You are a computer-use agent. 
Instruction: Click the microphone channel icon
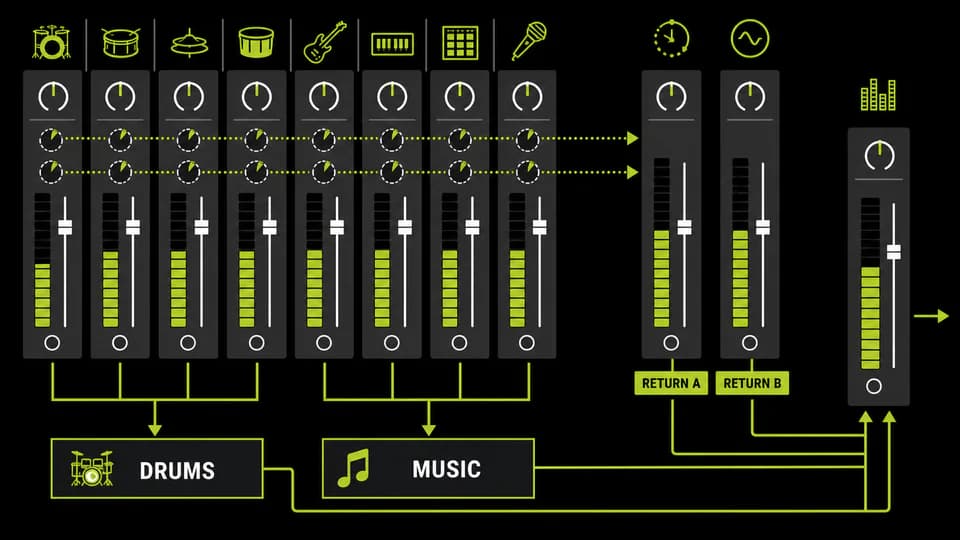[528, 41]
